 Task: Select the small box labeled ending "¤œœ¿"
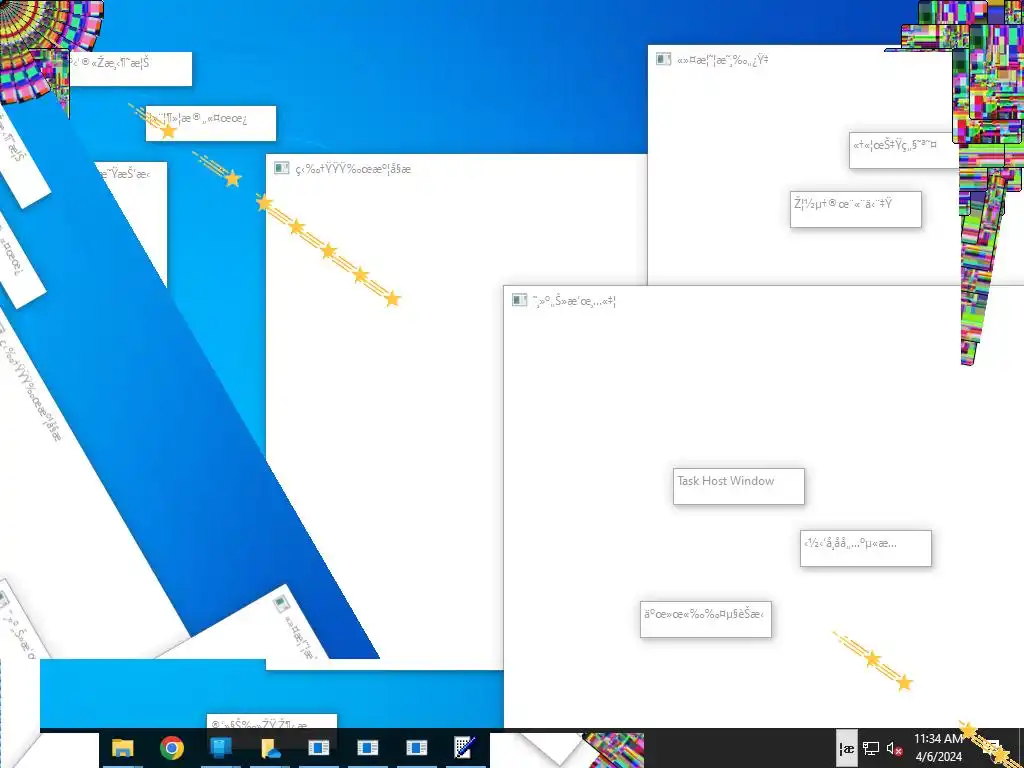click(211, 123)
